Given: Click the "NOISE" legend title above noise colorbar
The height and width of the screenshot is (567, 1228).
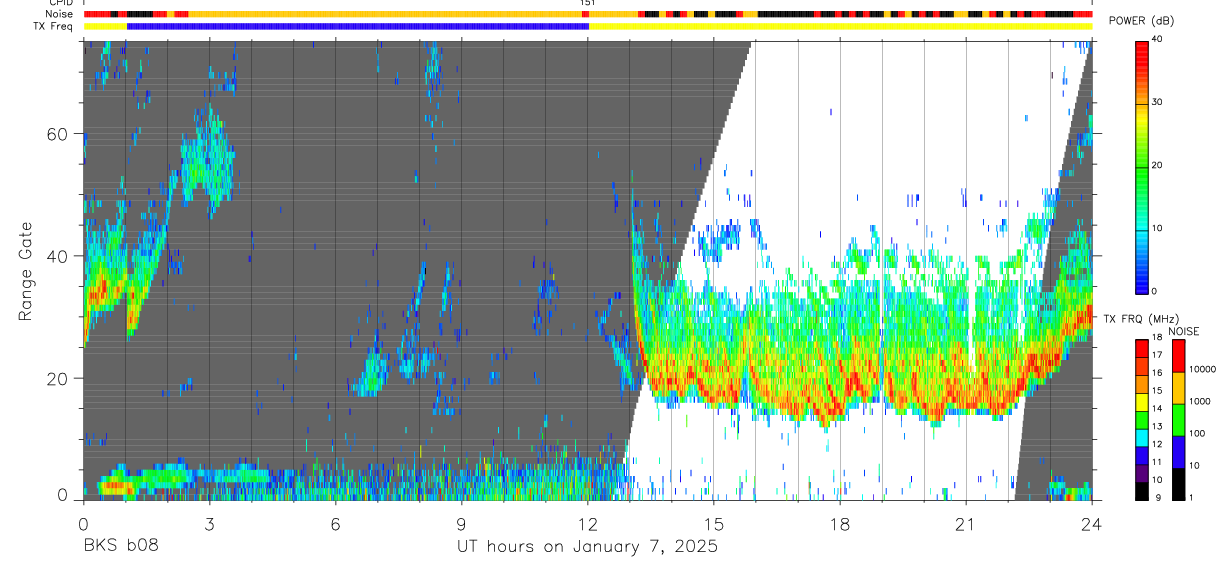Looking at the screenshot, I should 1183,331.
